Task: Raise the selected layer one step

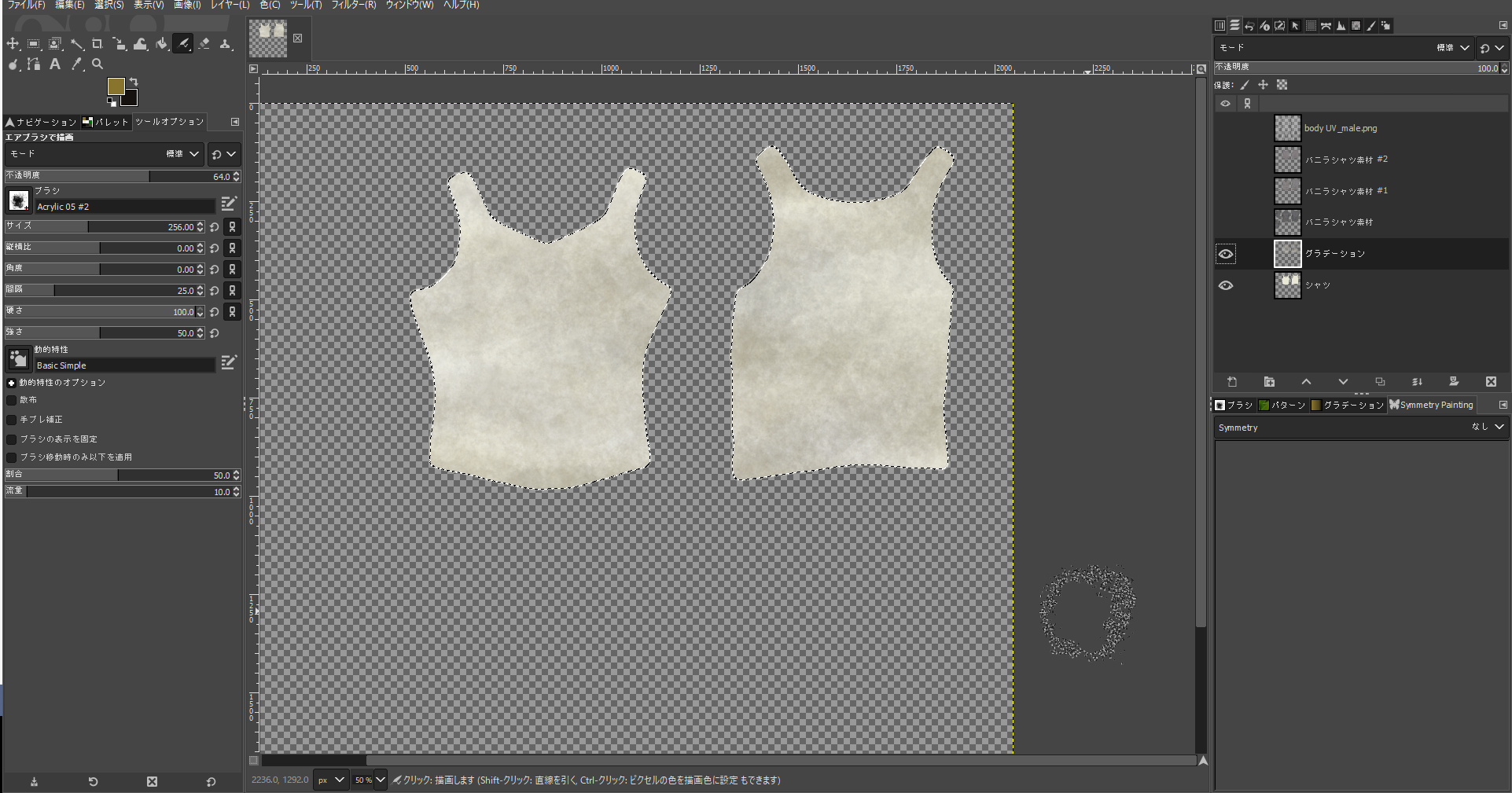Action: (x=1306, y=382)
